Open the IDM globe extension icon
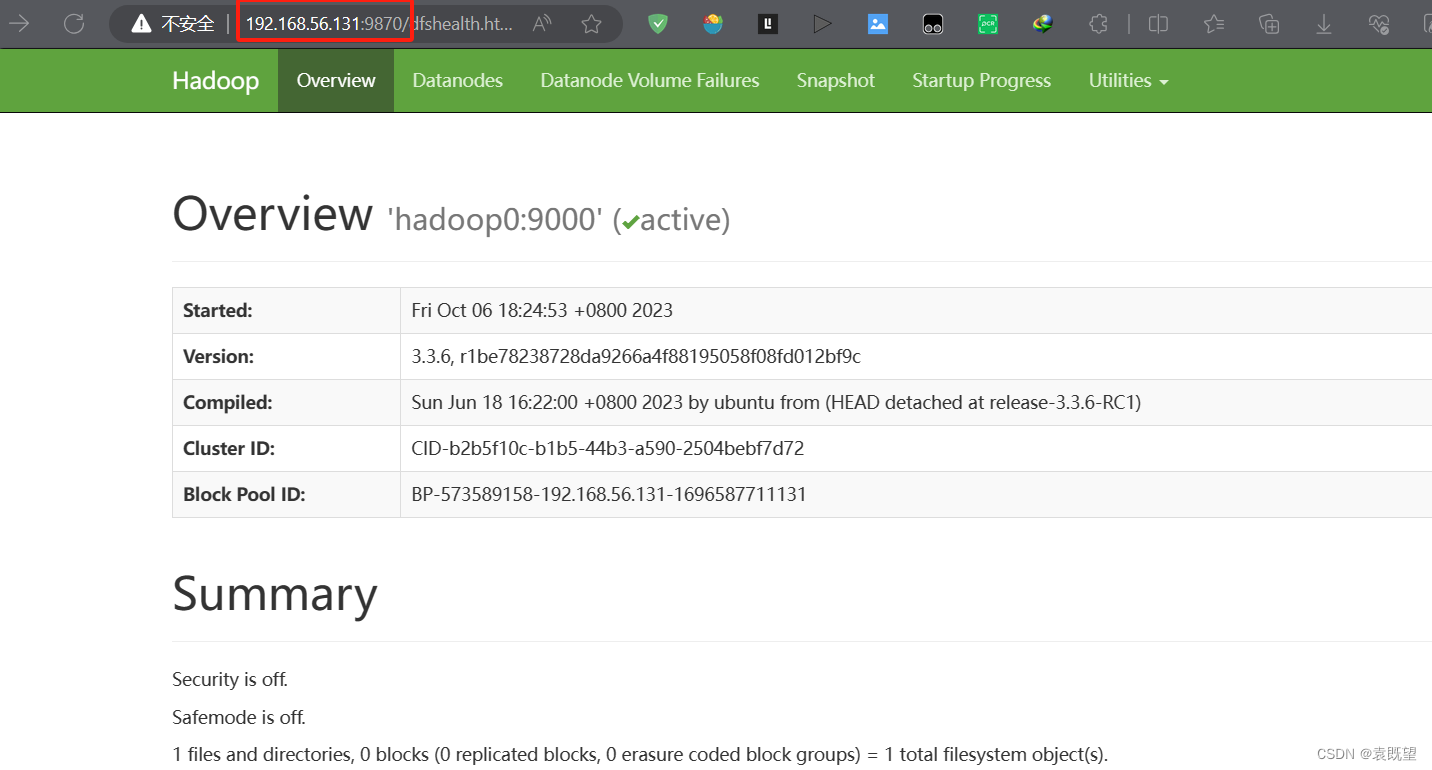Viewport: 1432px width, 770px height. [1043, 24]
